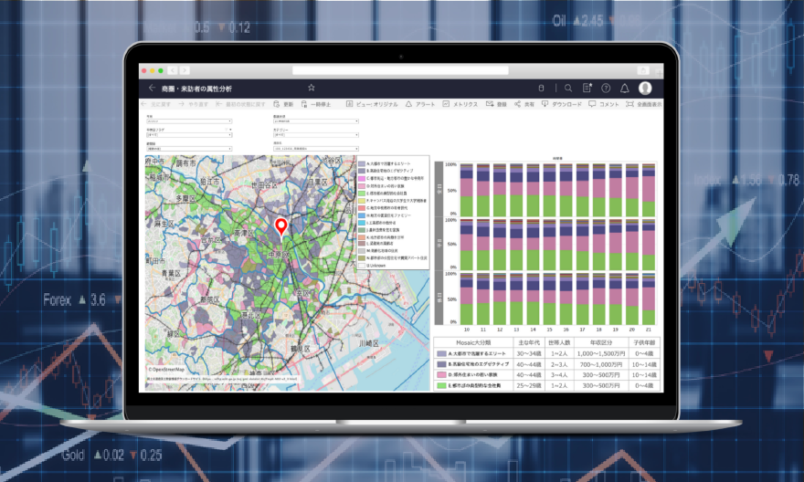Open the コメント comments button
This screenshot has height=482, width=804.
click(591, 103)
